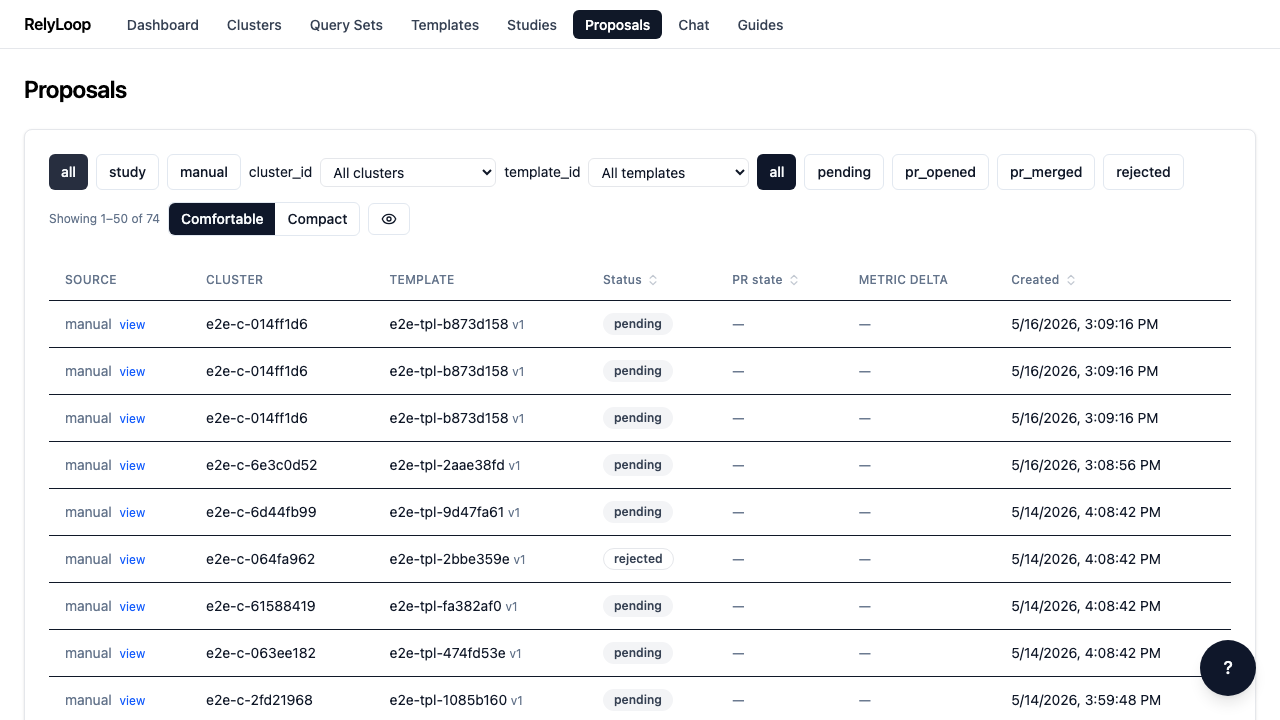Image resolution: width=1280 pixels, height=720 pixels.
Task: Open the Guides tab
Action: (760, 25)
